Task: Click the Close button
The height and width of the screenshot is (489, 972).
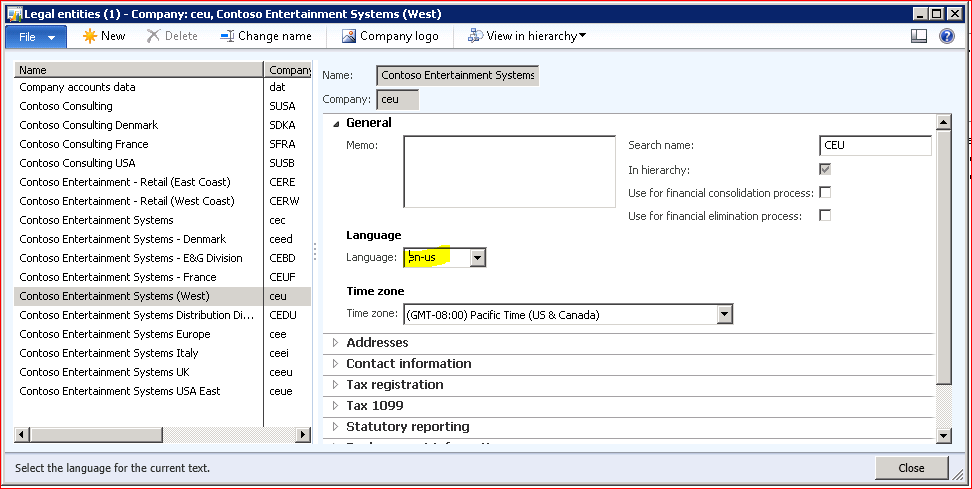Action: coord(910,468)
